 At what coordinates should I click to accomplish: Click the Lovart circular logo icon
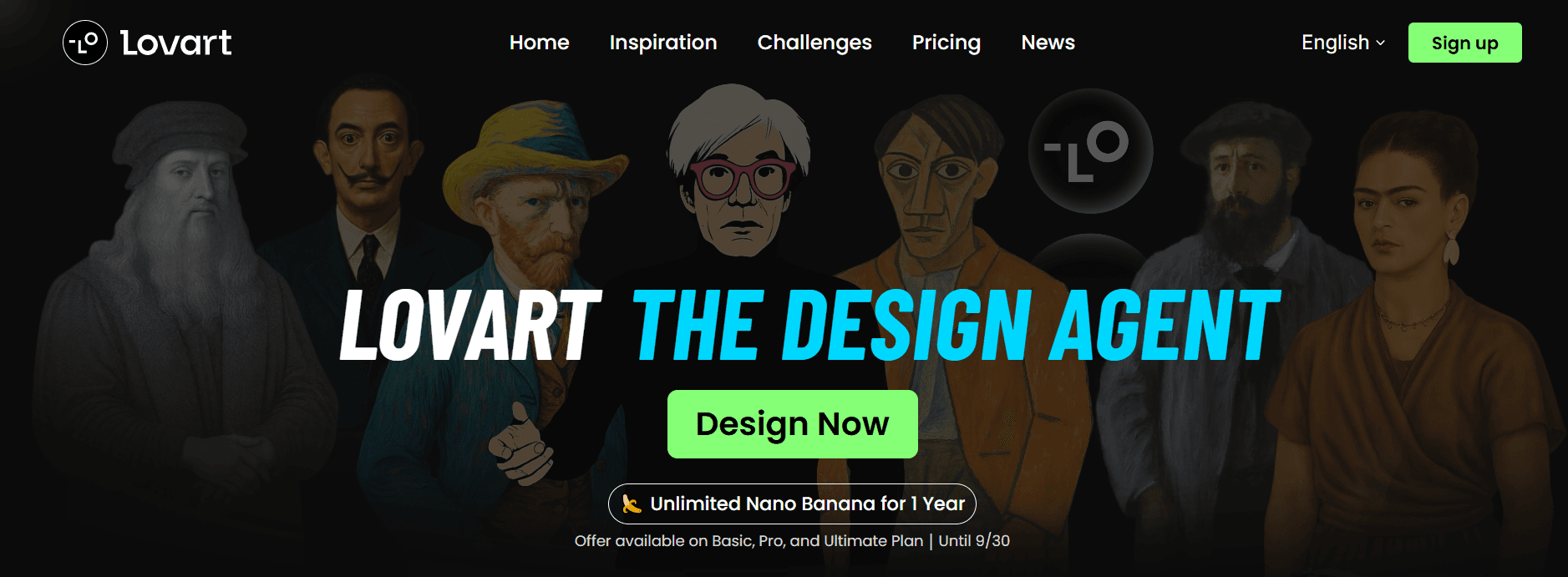point(85,43)
